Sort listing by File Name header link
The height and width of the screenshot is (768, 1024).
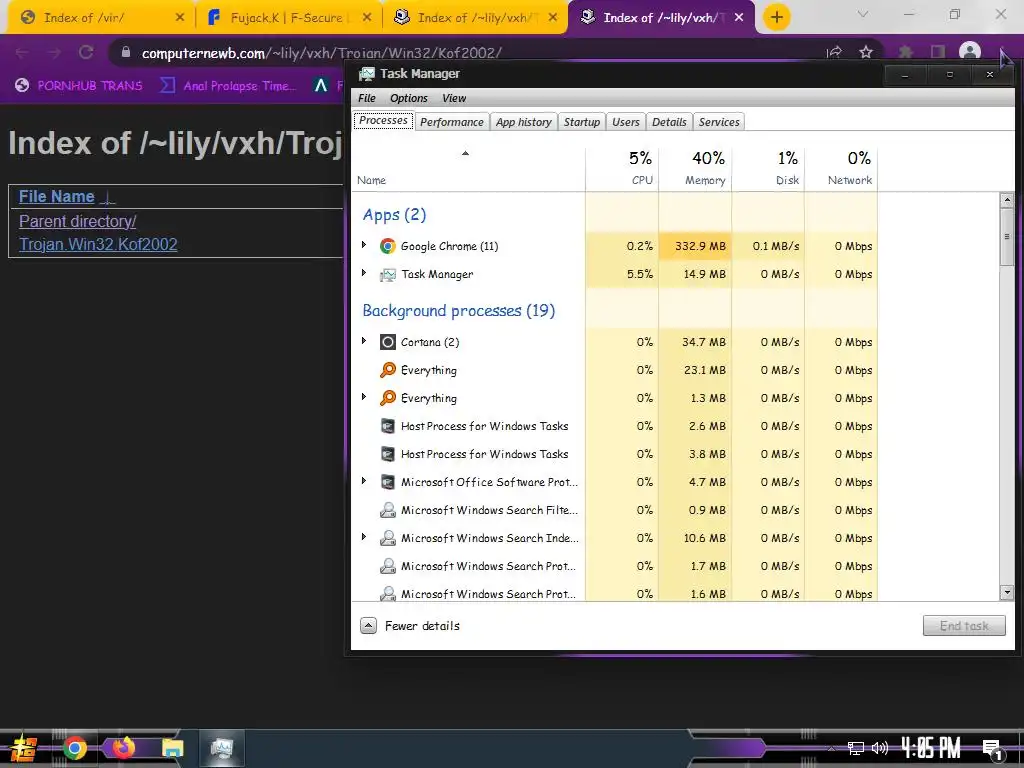point(57,197)
